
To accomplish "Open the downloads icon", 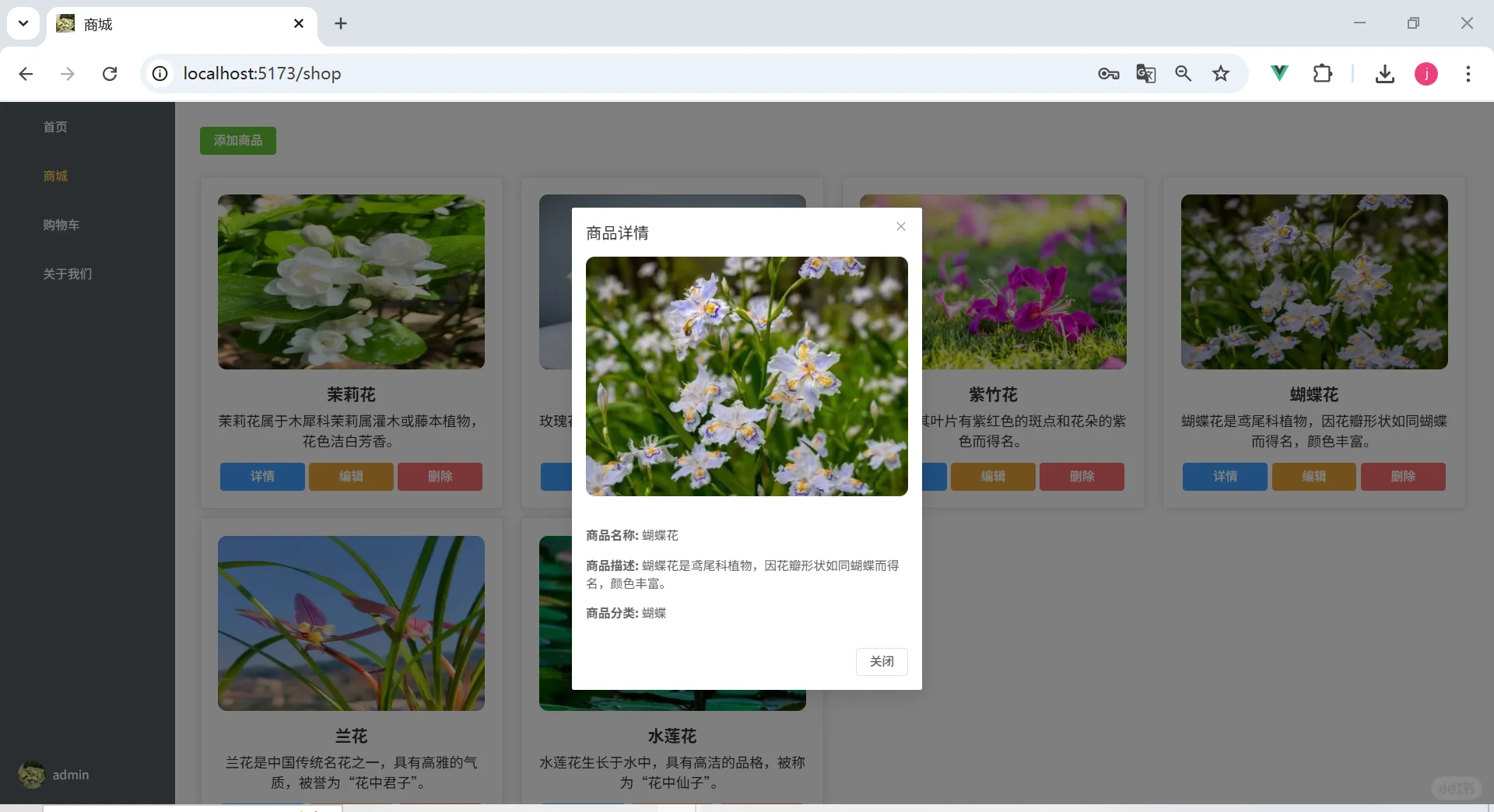I will coord(1385,73).
